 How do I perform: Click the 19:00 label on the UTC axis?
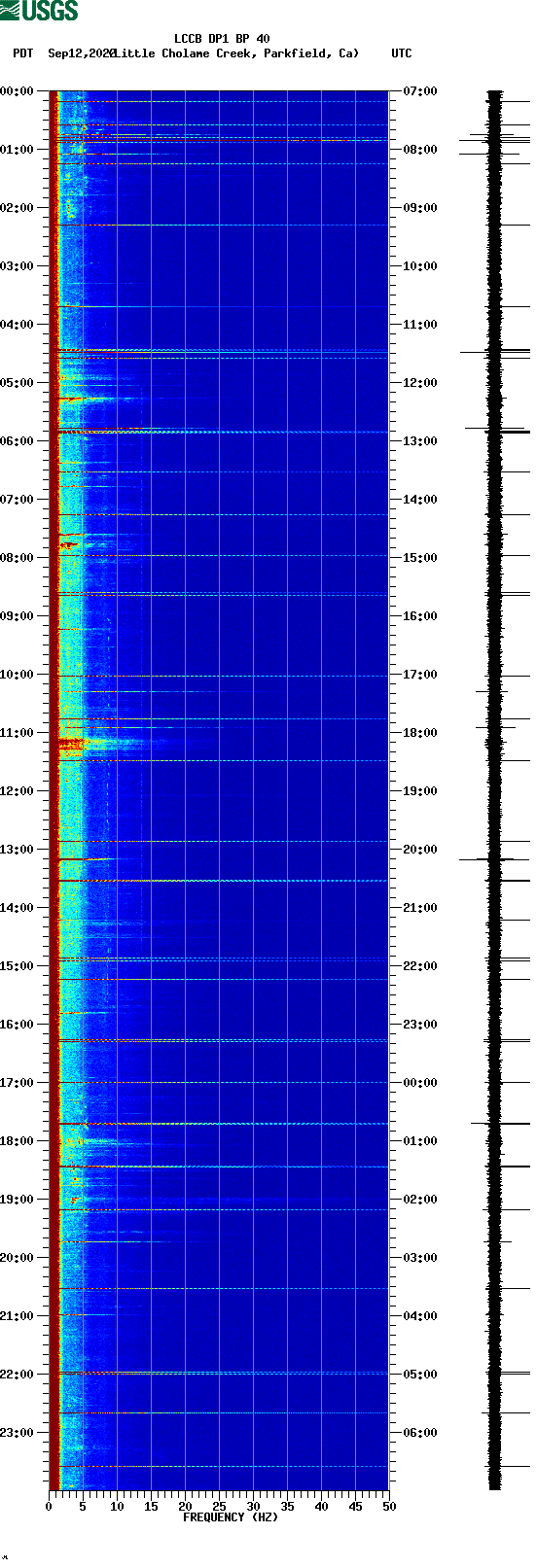click(x=420, y=791)
